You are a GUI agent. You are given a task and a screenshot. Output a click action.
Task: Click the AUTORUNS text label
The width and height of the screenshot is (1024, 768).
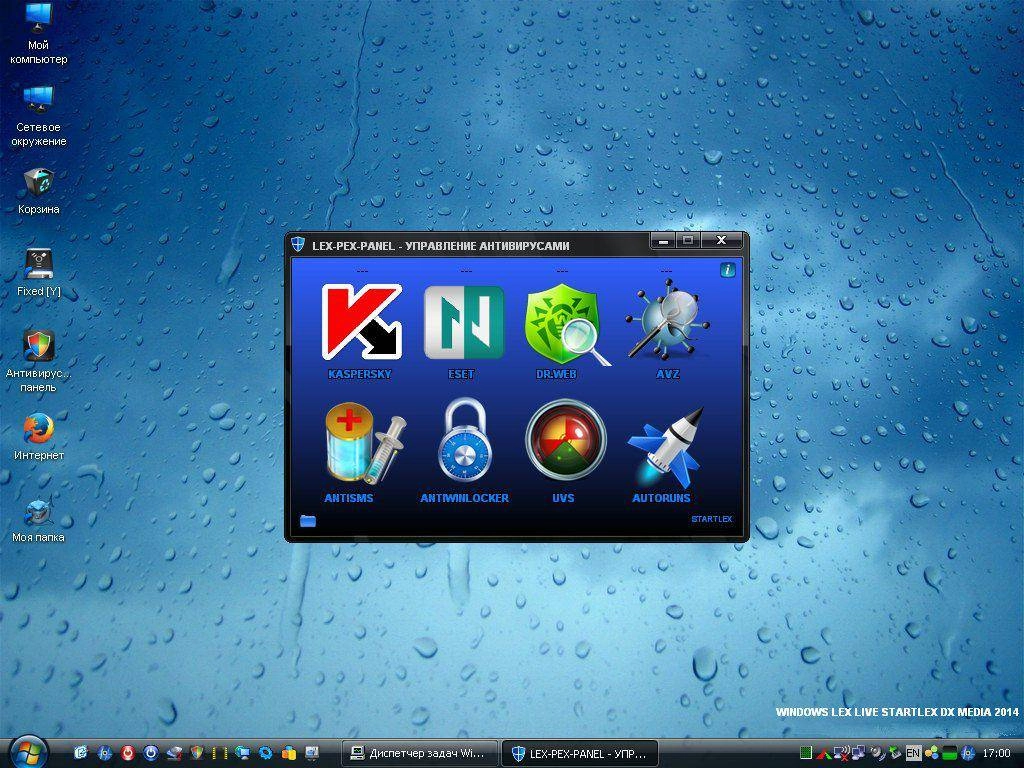pos(661,498)
